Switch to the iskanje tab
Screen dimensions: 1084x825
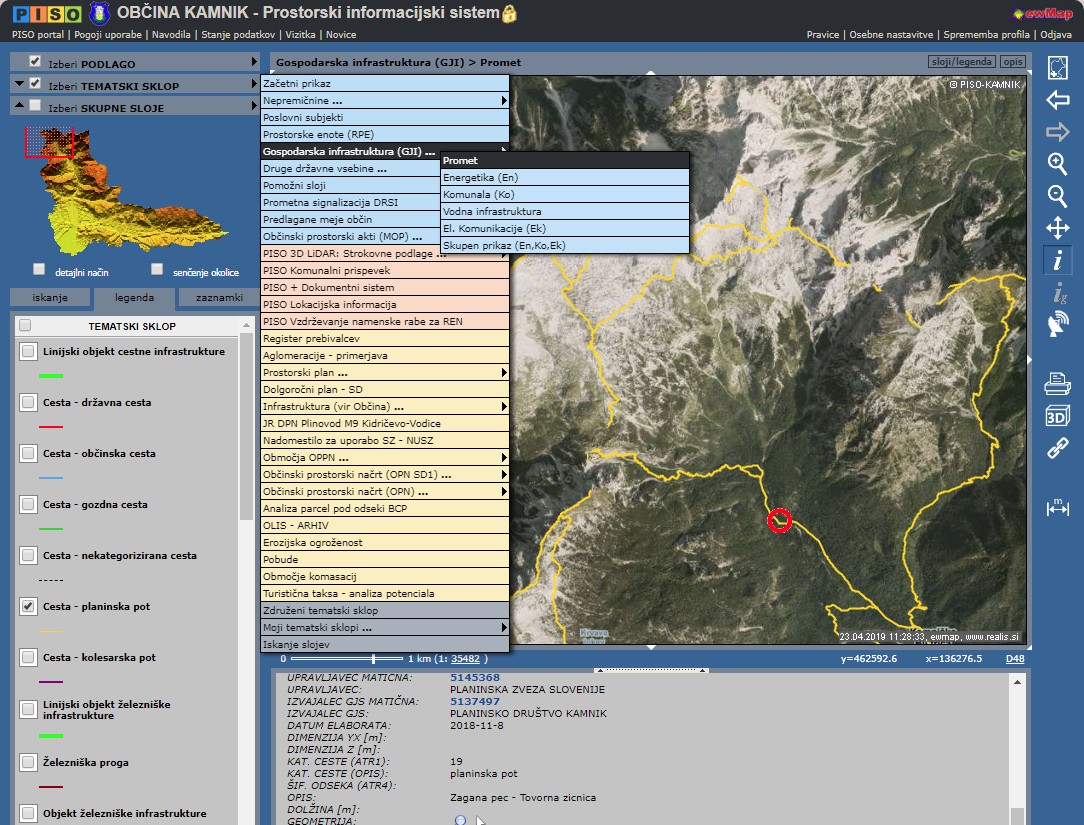click(x=50, y=298)
